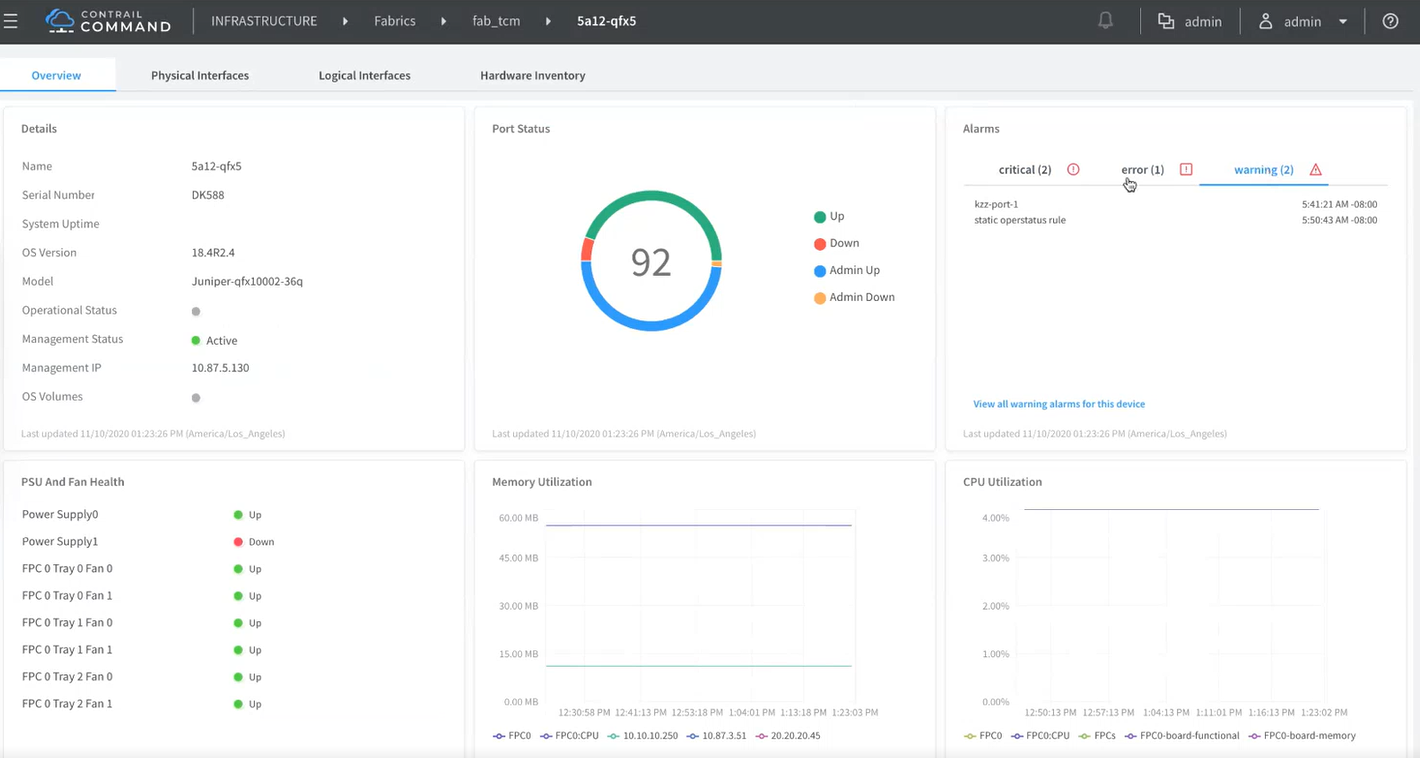Expand the admin user dropdown arrow

pos(1343,21)
